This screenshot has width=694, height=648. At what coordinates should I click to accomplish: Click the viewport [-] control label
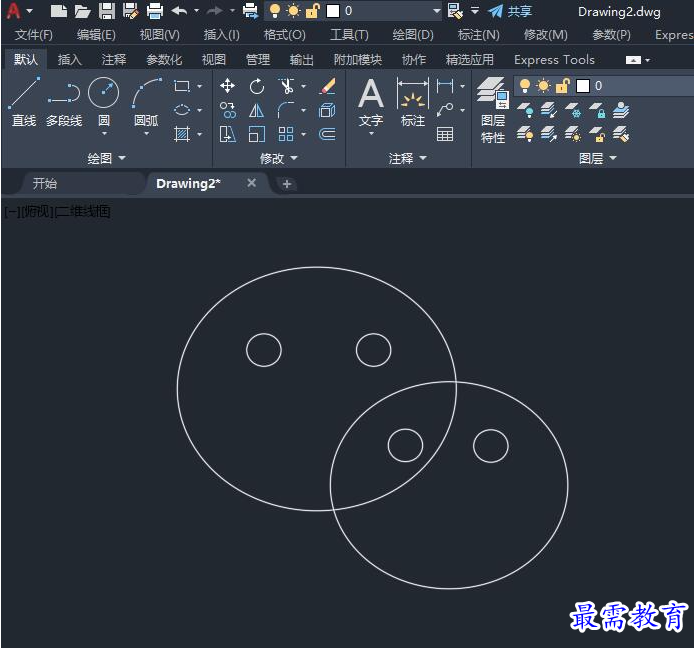tap(12, 212)
